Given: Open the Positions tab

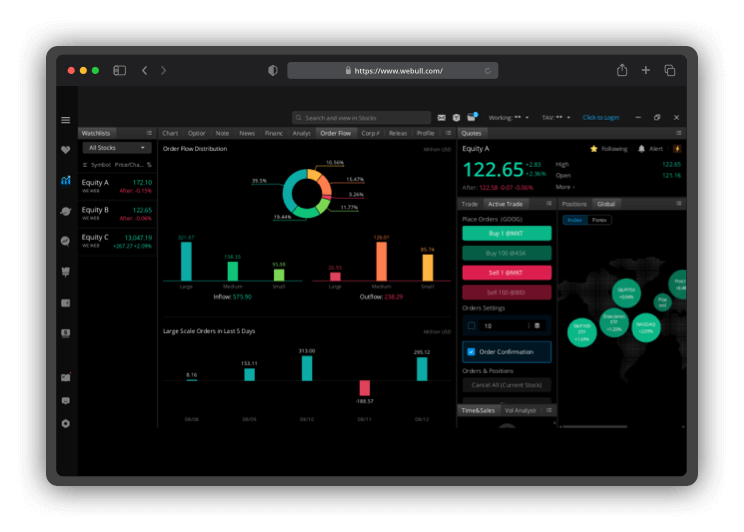Looking at the screenshot, I should click(x=574, y=203).
